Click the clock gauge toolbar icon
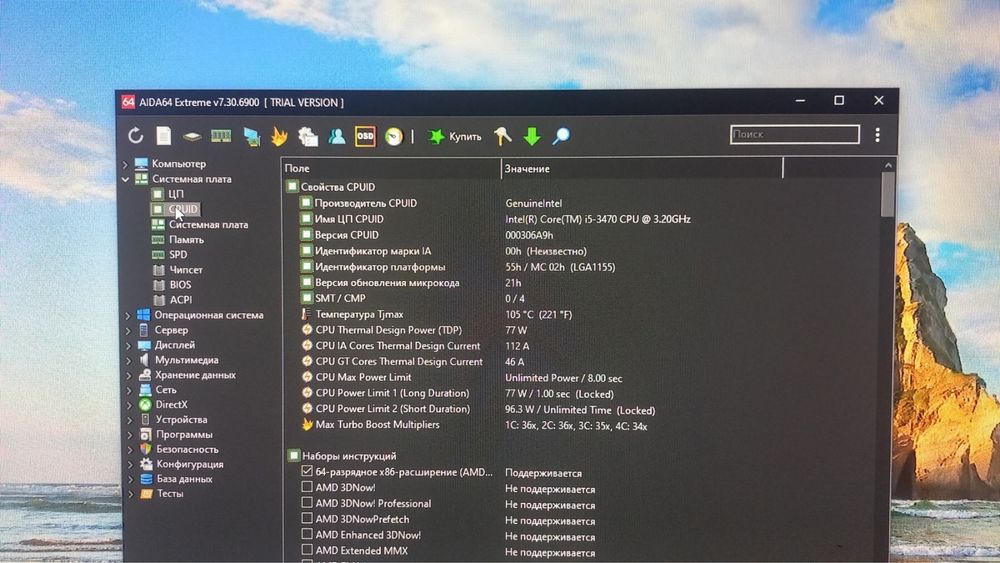 (394, 136)
